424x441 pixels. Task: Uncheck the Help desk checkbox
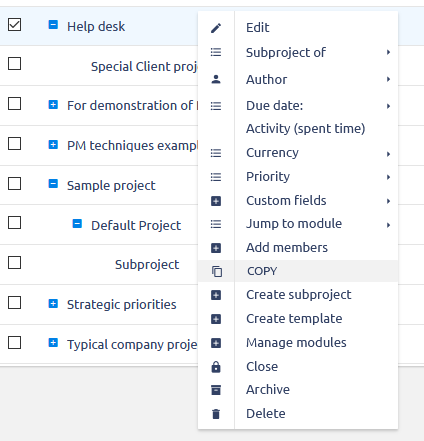(x=15, y=25)
